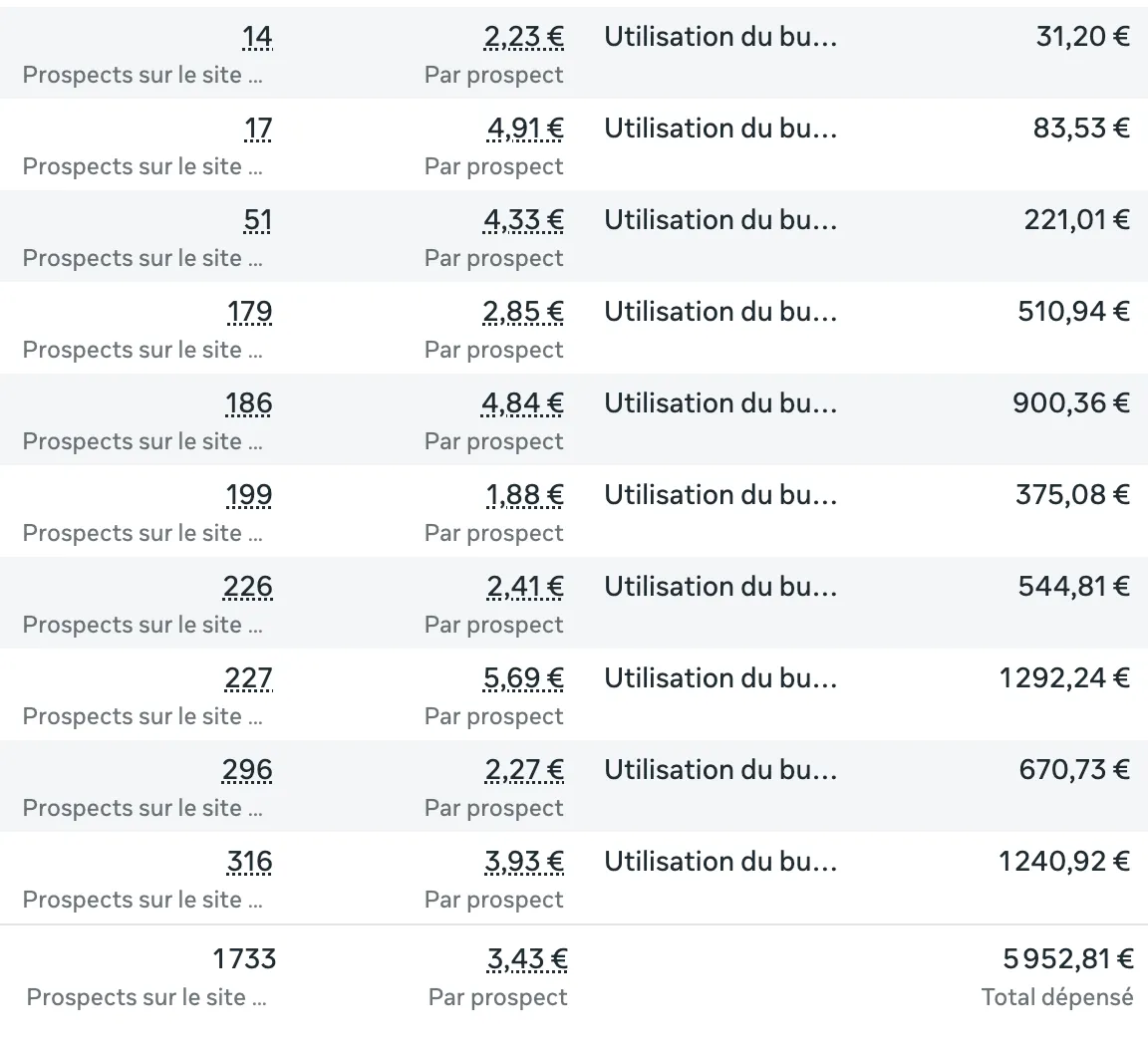Click the 2,23 € cost per prospect
This screenshot has width=1148, height=1048.
[x=523, y=38]
